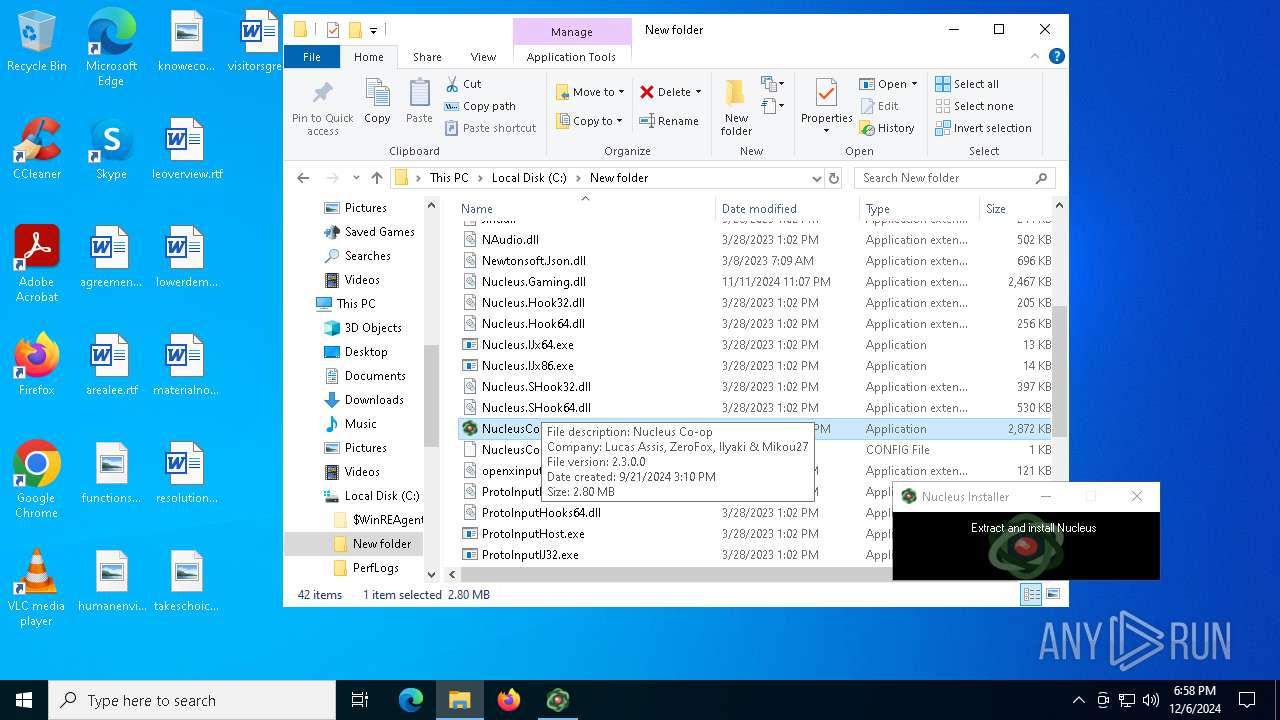The height and width of the screenshot is (720, 1280).
Task: Select the Home ribbon tab
Action: tap(368, 57)
